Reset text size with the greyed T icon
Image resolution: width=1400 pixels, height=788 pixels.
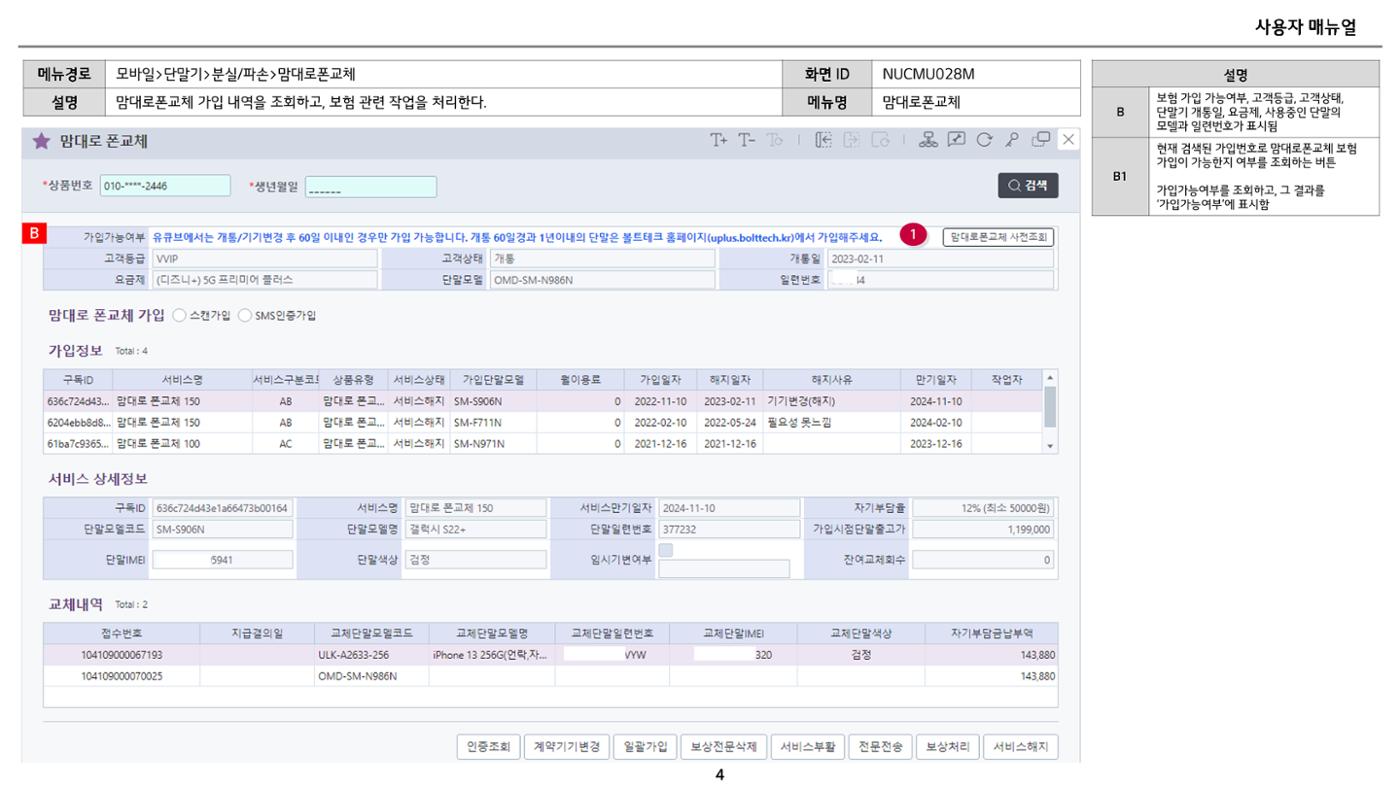click(x=775, y=140)
